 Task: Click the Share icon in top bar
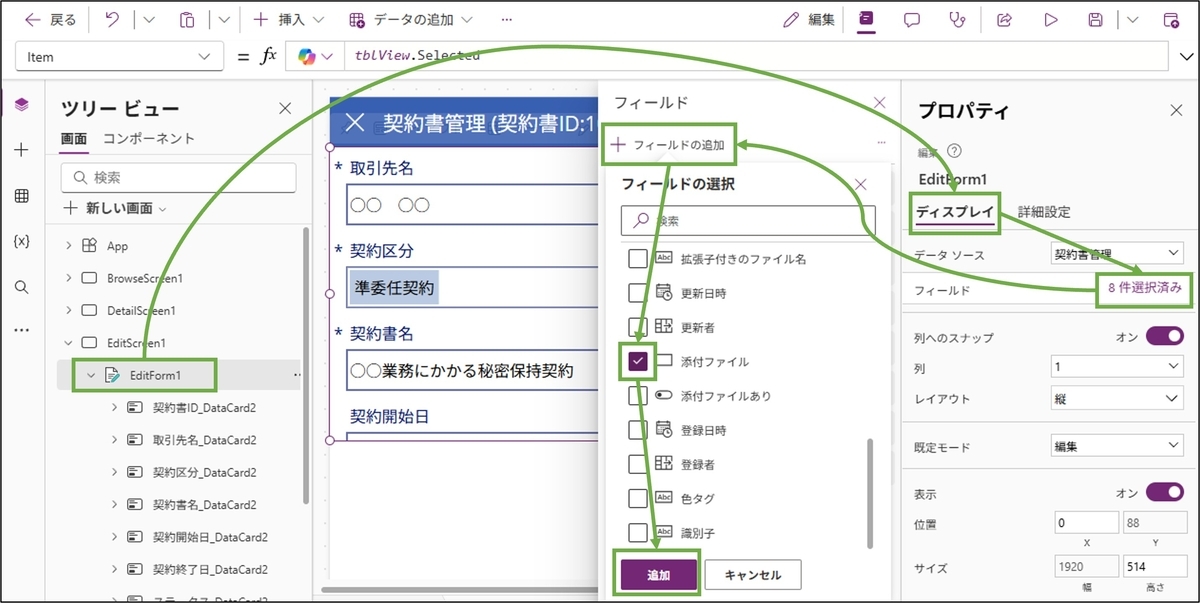(x=1005, y=19)
